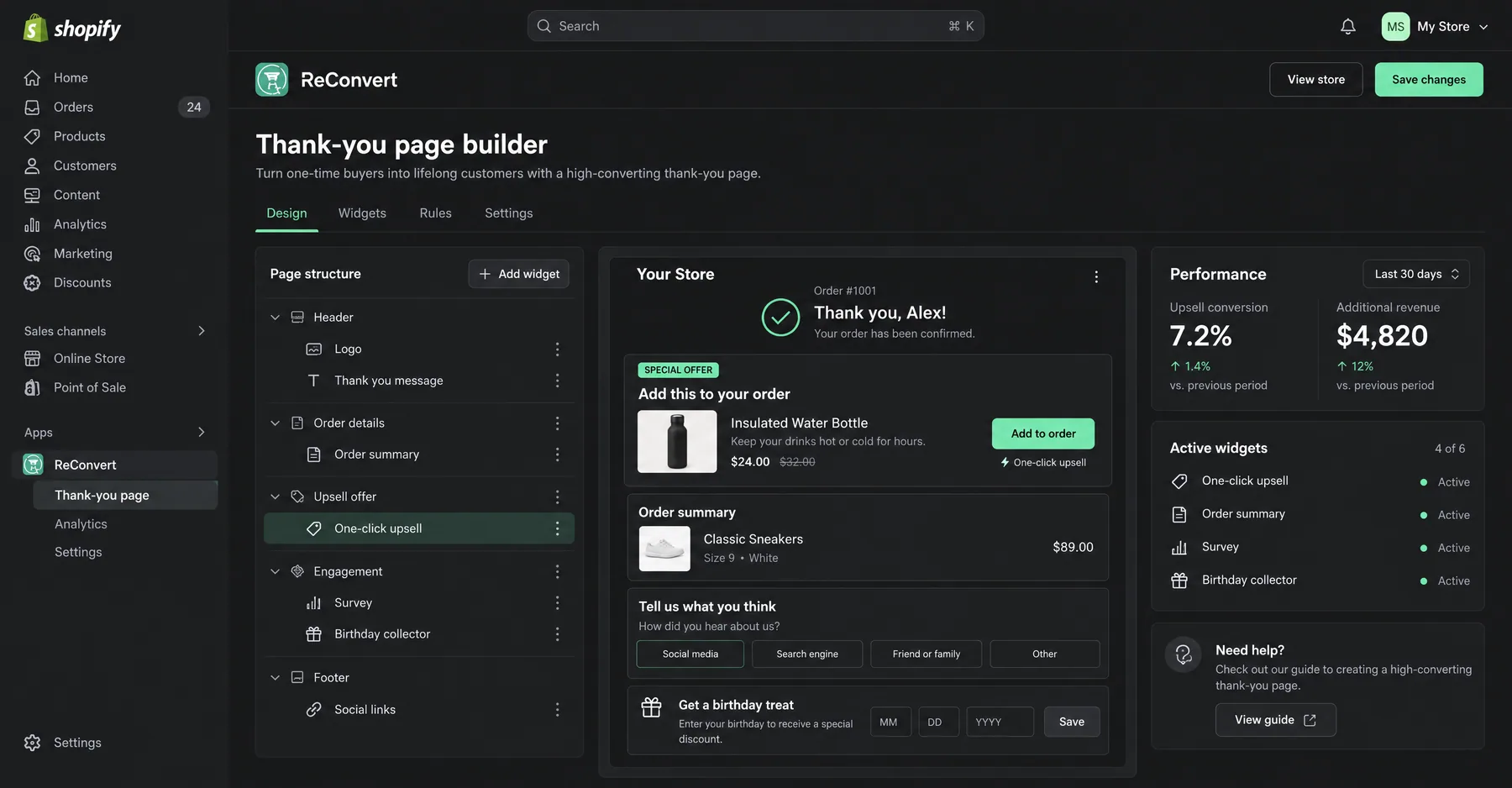Viewport: 1512px width, 788px height.
Task: Open options for Birthday collector row
Action: click(557, 634)
